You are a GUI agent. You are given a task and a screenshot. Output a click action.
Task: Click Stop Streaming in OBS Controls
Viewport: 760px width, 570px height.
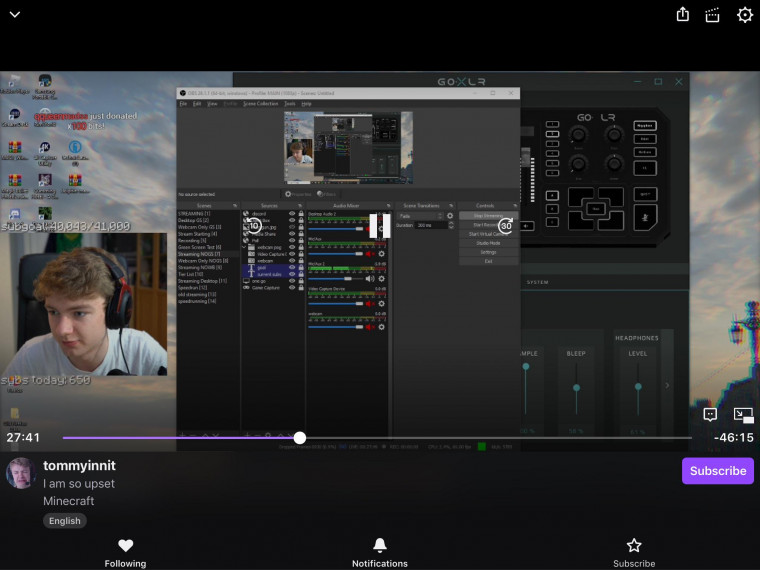[488, 216]
